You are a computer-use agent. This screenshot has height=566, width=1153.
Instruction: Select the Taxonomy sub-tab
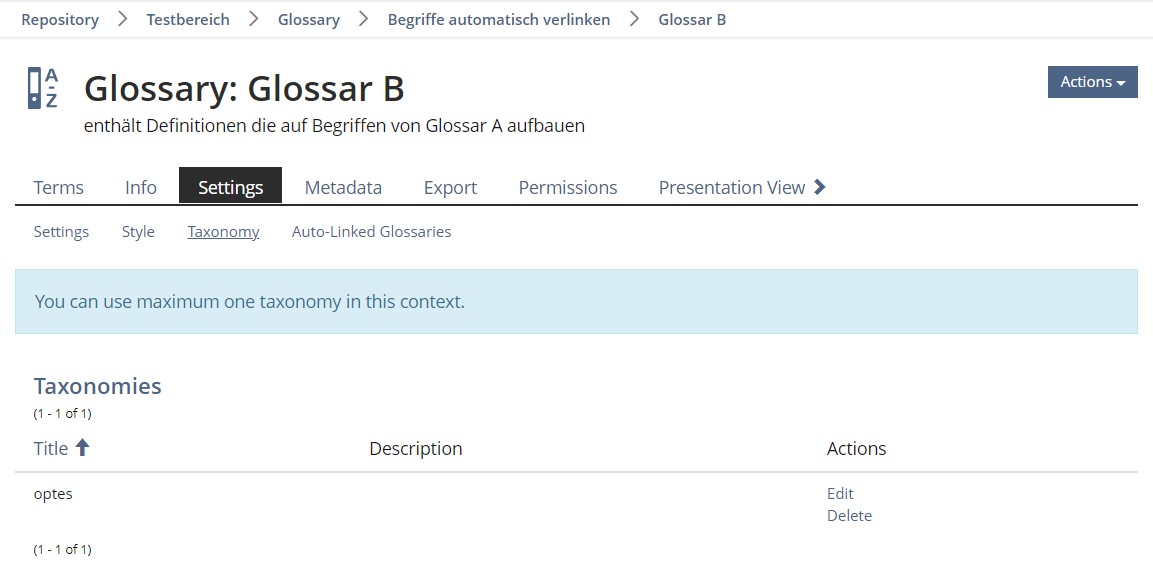[223, 232]
